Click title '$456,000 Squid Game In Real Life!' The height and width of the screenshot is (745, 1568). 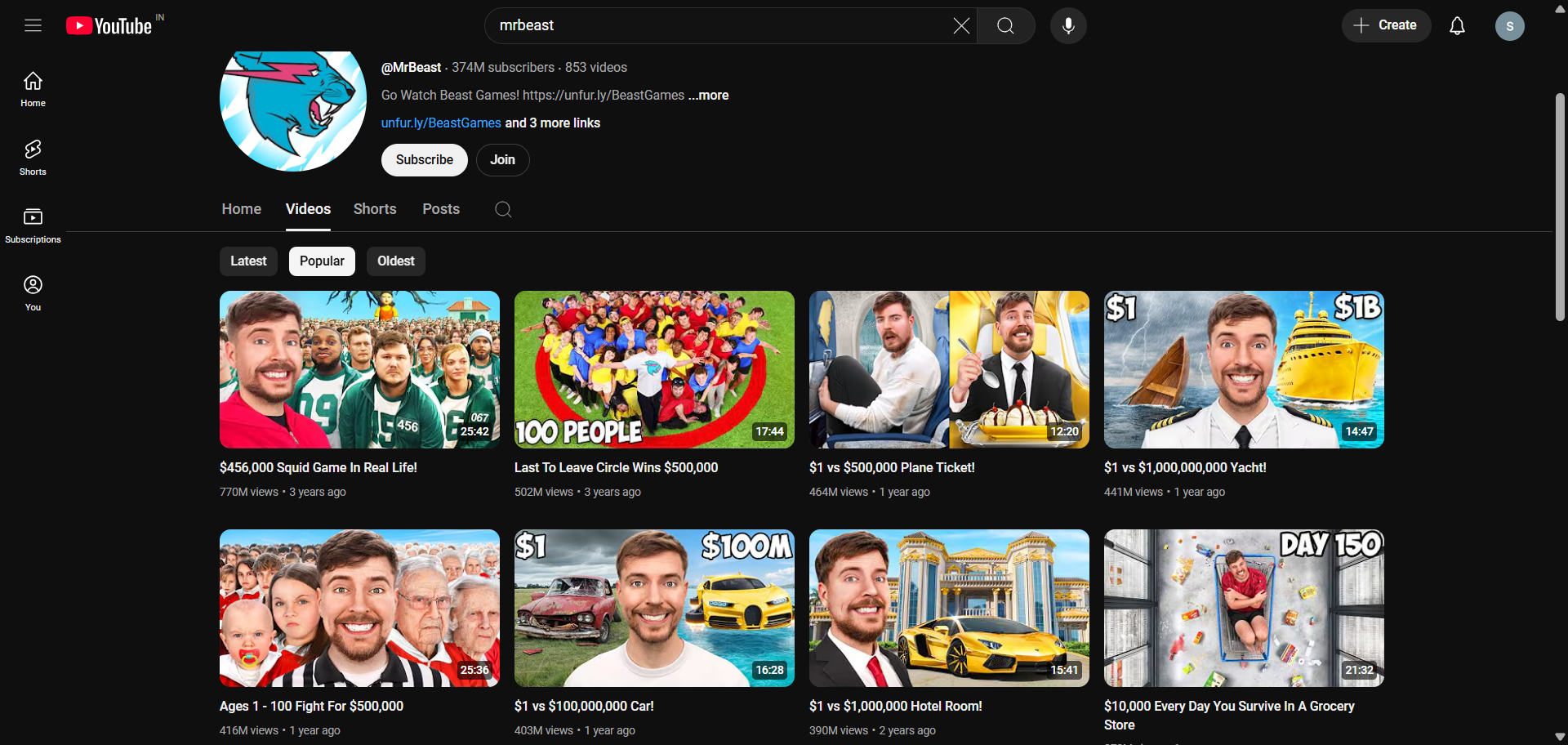[318, 467]
